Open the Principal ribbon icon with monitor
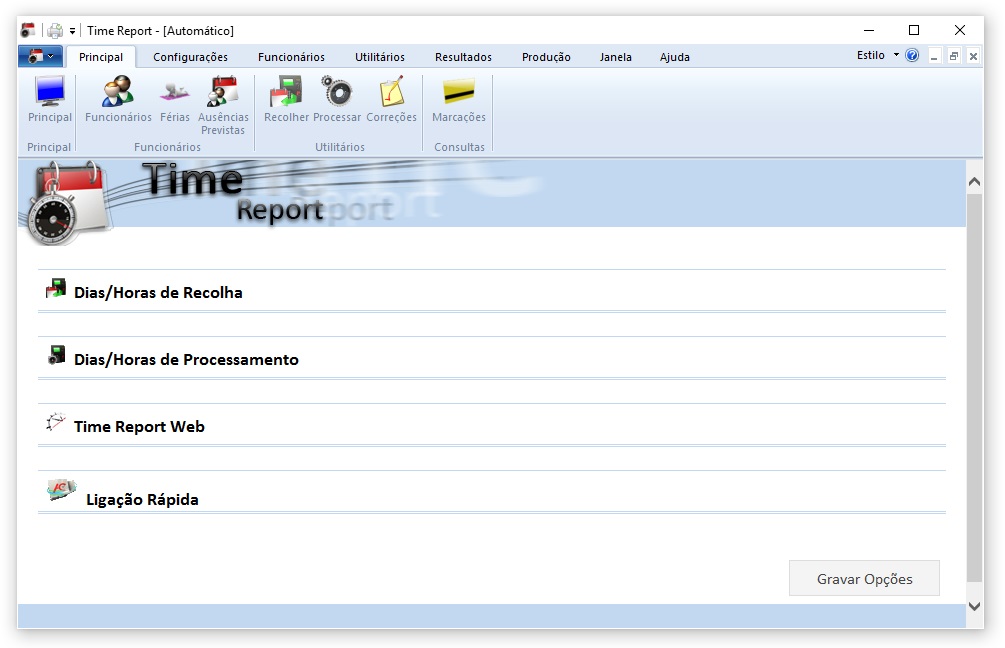The height and width of the screenshot is (648, 1005). coord(50,99)
